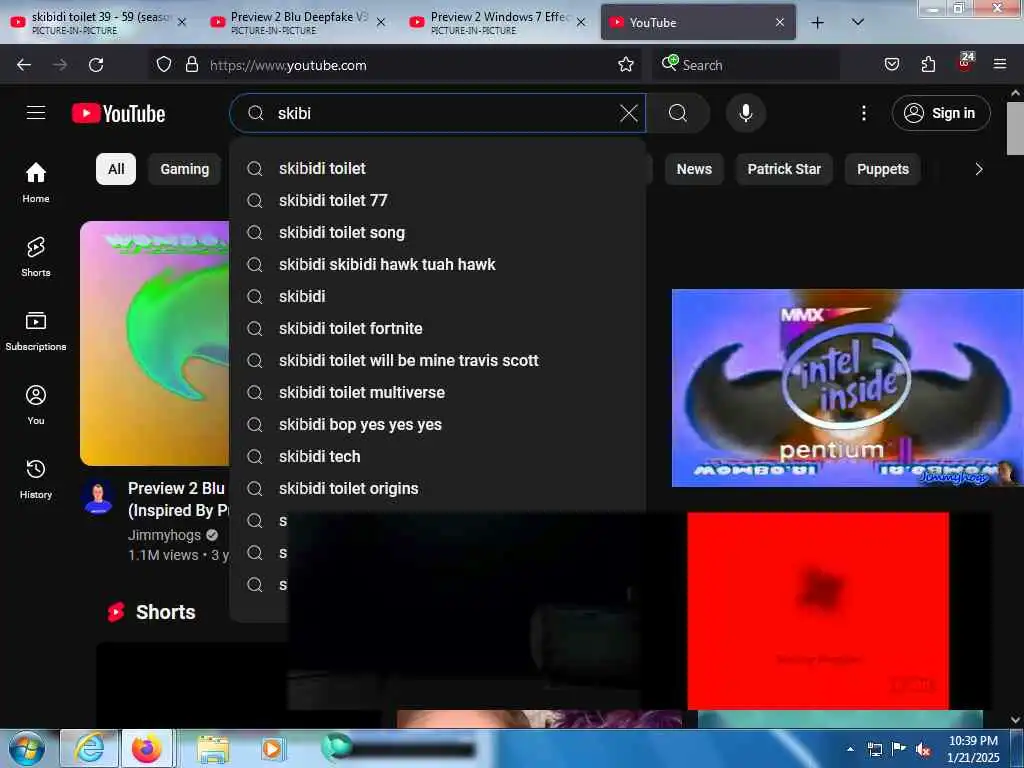Reload the page in Firefox
This screenshot has width=1024, height=768.
pos(96,65)
